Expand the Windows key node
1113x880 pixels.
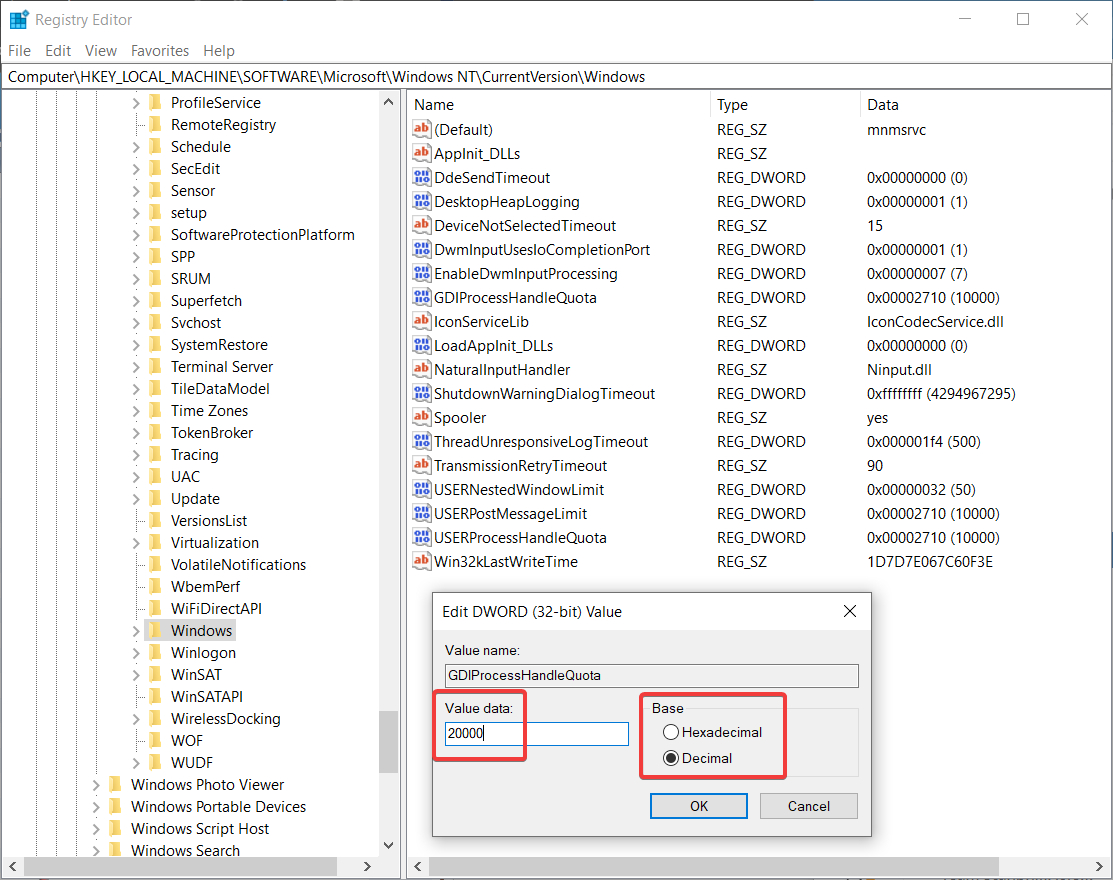(x=136, y=631)
